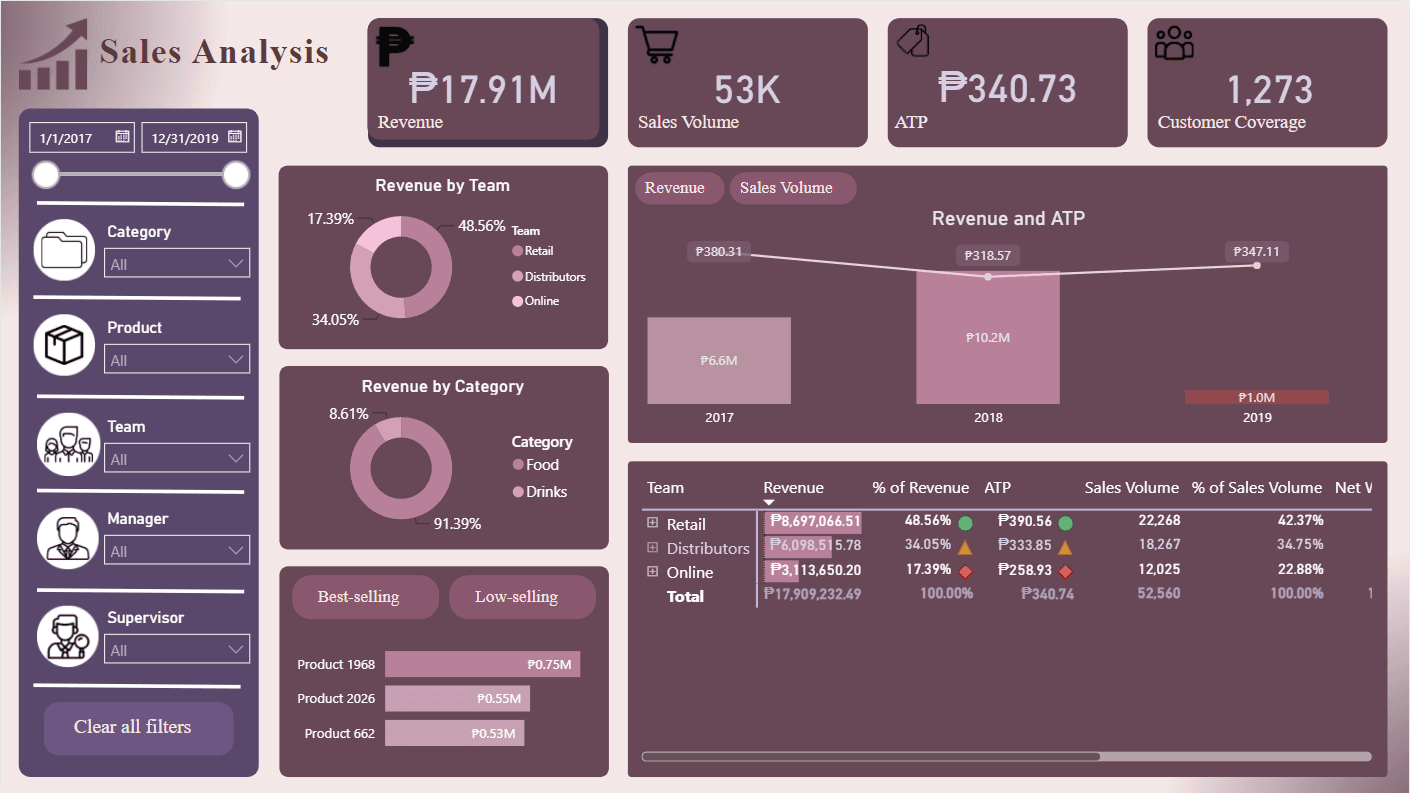1410x793 pixels.
Task: Click the Supervisor magnifier person icon
Action: [x=68, y=636]
